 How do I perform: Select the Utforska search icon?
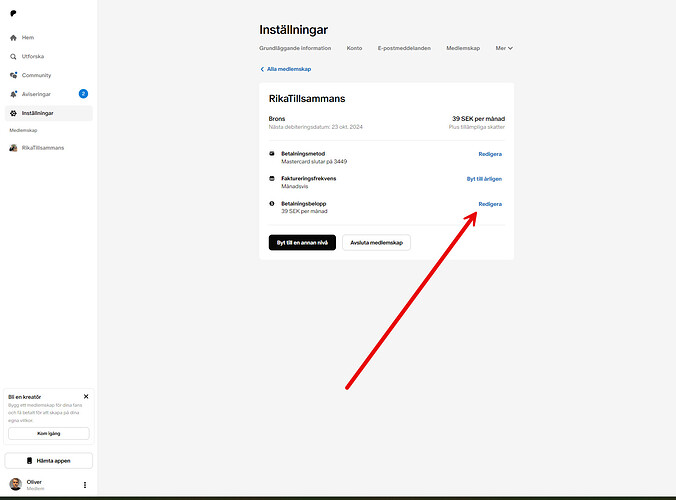click(x=13, y=56)
